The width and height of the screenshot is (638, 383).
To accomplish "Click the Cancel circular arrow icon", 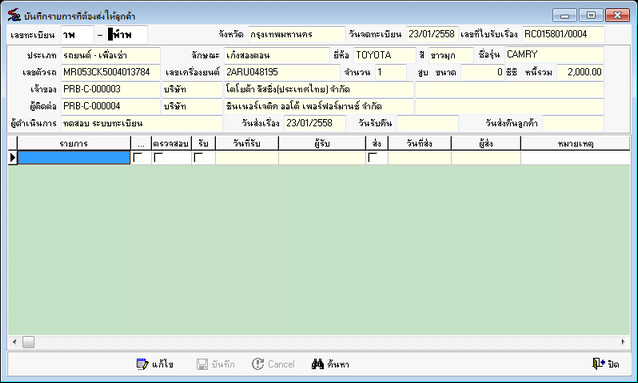I will (x=258, y=364).
